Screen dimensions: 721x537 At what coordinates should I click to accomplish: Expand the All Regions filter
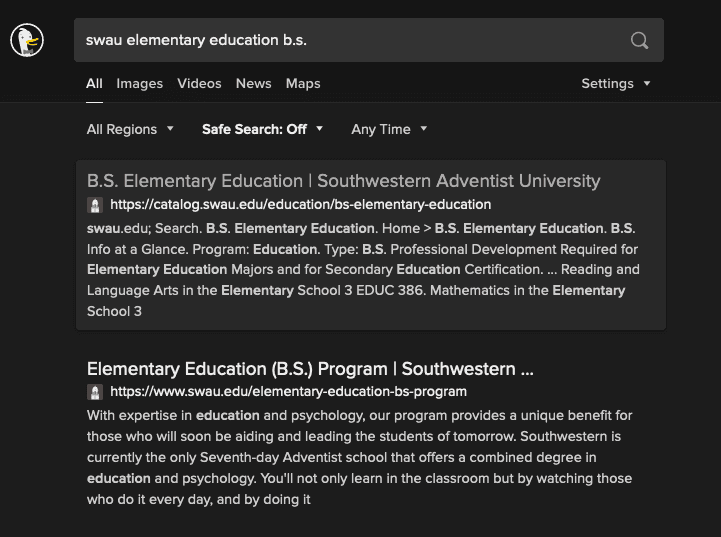pyautogui.click(x=130, y=129)
